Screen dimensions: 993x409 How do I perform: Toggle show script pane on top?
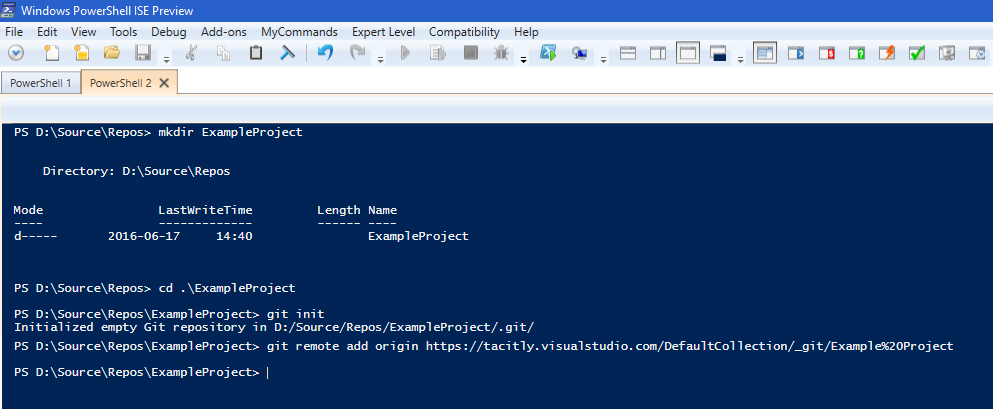629,53
